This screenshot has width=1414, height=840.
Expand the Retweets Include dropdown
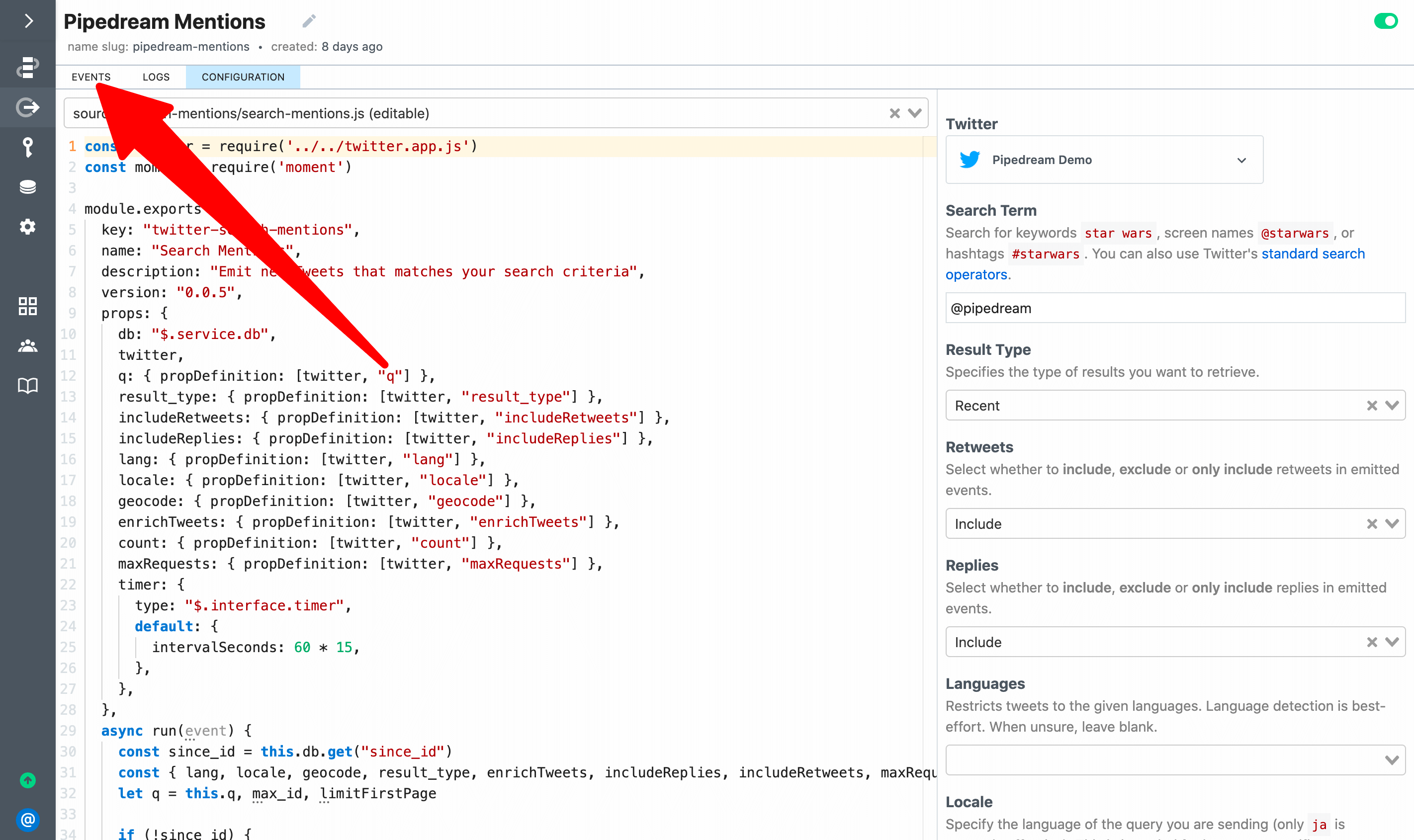(1392, 523)
